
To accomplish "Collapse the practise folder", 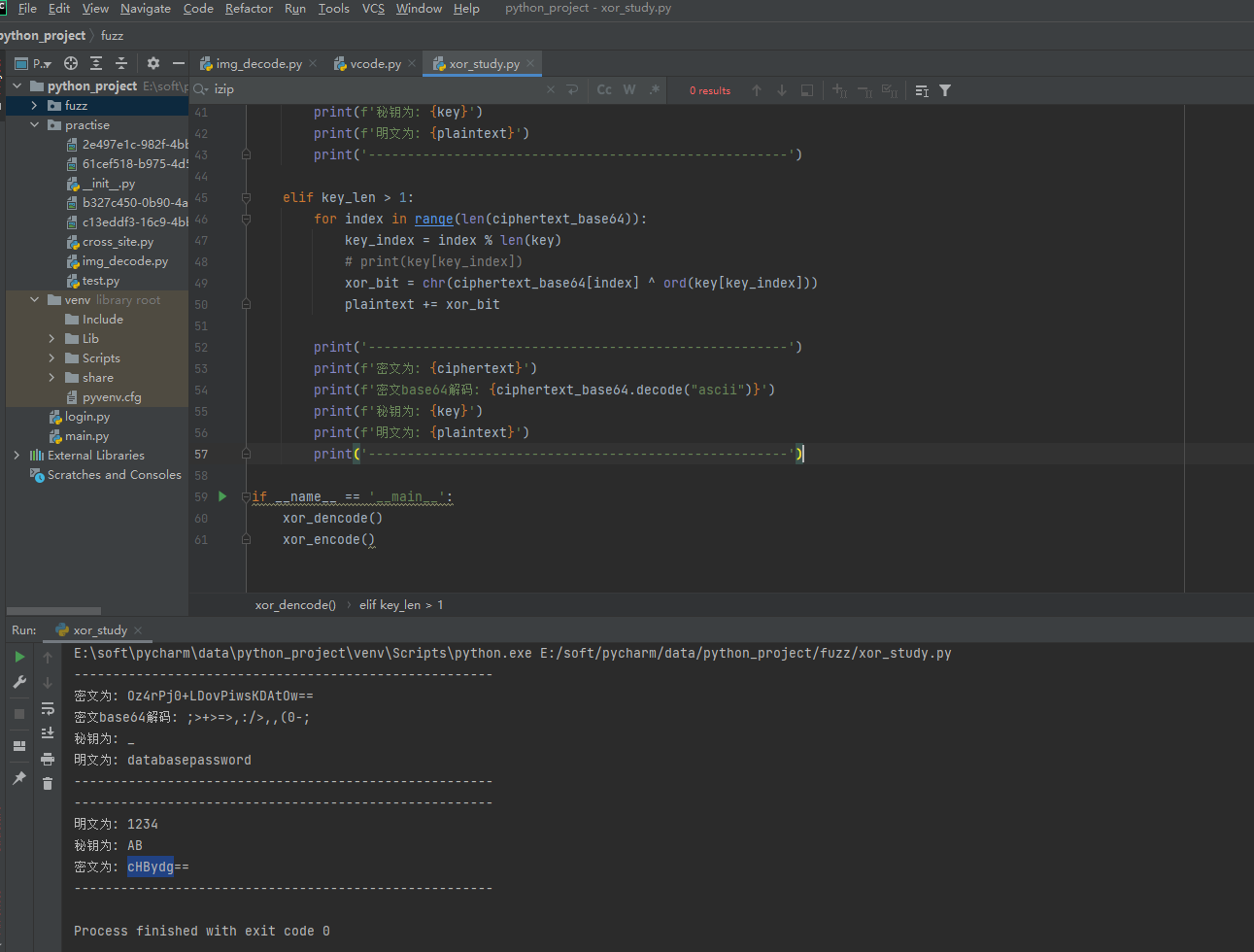I will tap(34, 124).
